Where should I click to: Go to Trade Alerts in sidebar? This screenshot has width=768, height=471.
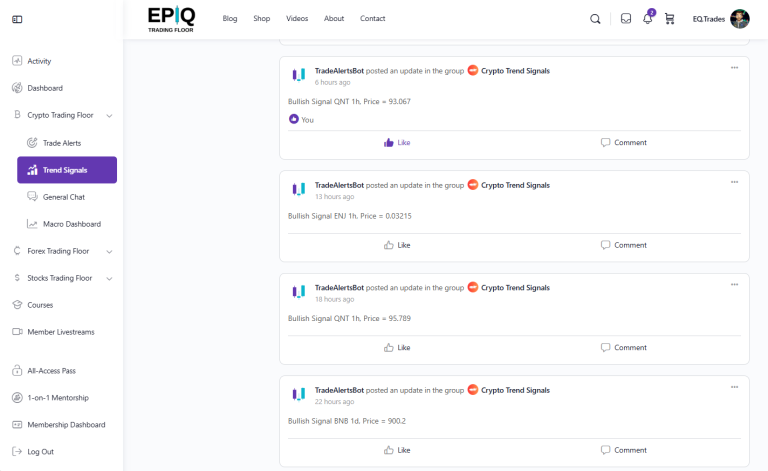(x=61, y=143)
